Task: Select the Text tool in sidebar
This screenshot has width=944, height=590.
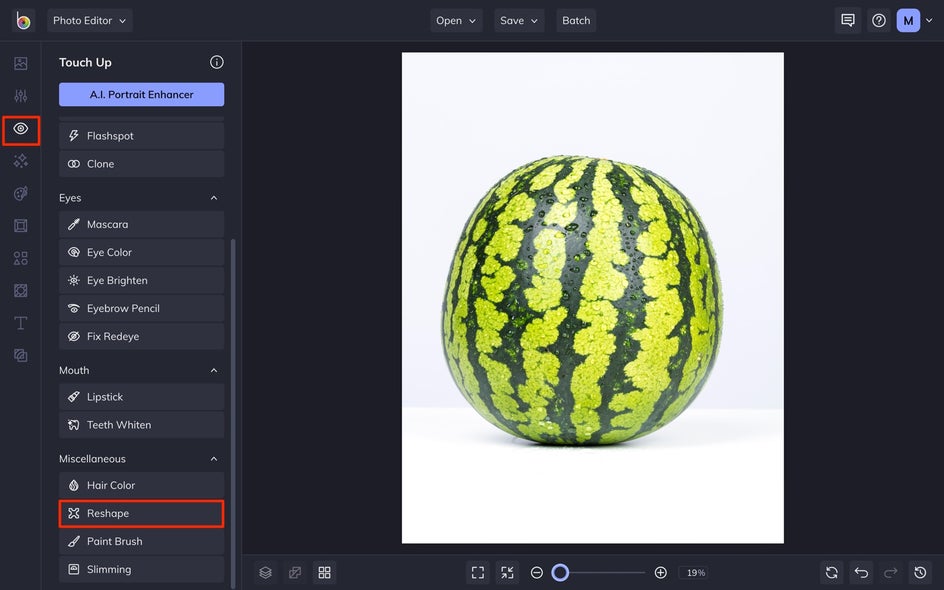Action: click(20, 323)
